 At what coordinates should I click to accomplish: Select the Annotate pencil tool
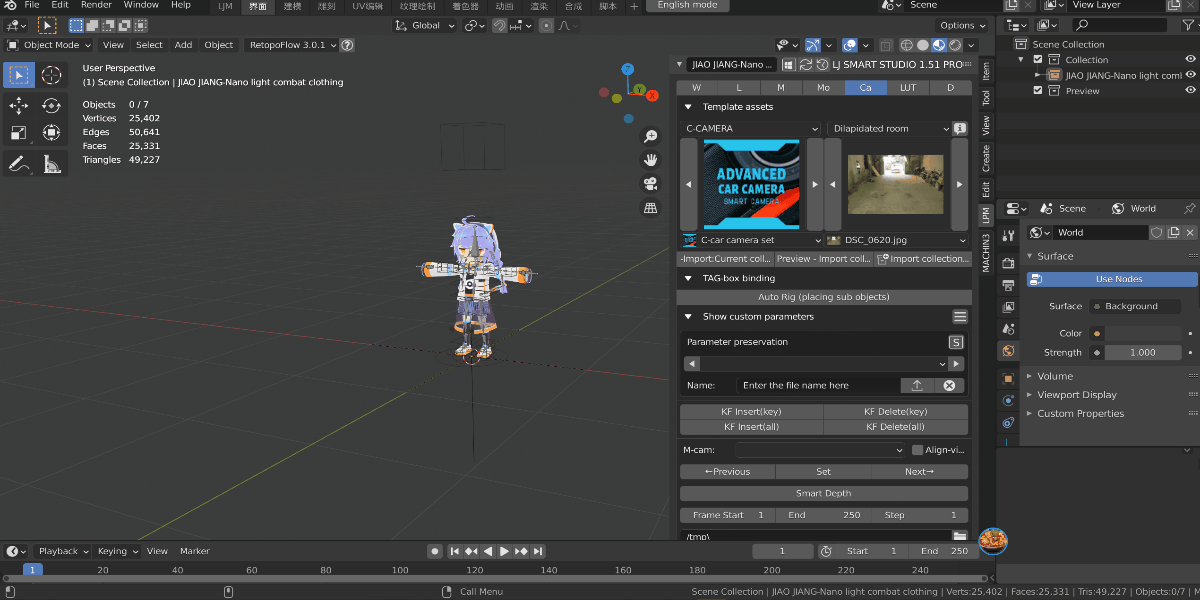[19, 163]
